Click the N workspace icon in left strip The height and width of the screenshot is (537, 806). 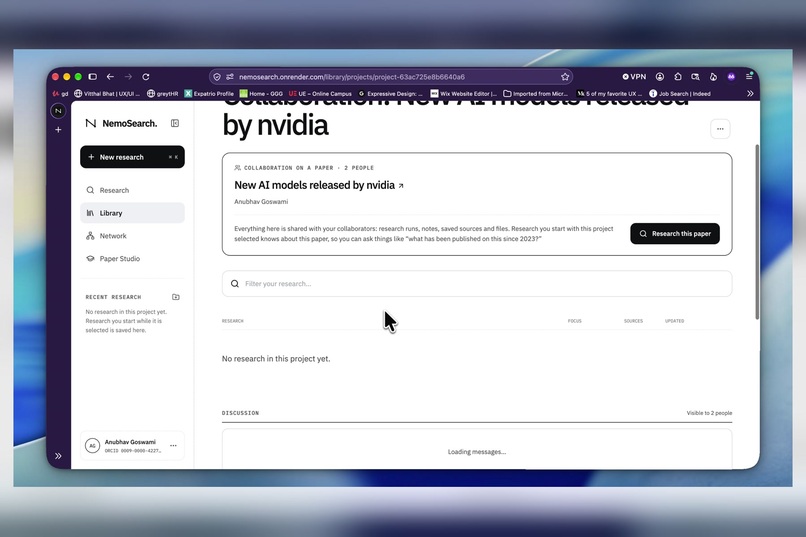58,110
